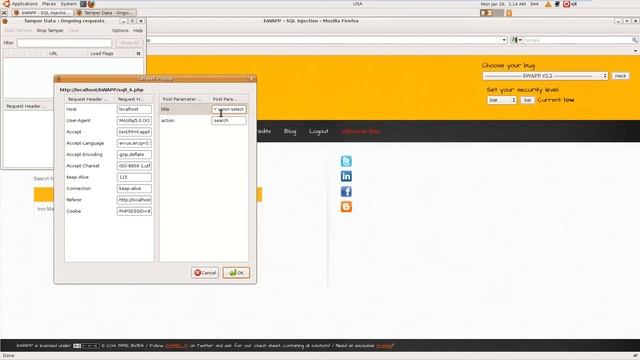This screenshot has height=360, width=640.
Task: Click the warning triangle tray icon
Action: (548, 4)
